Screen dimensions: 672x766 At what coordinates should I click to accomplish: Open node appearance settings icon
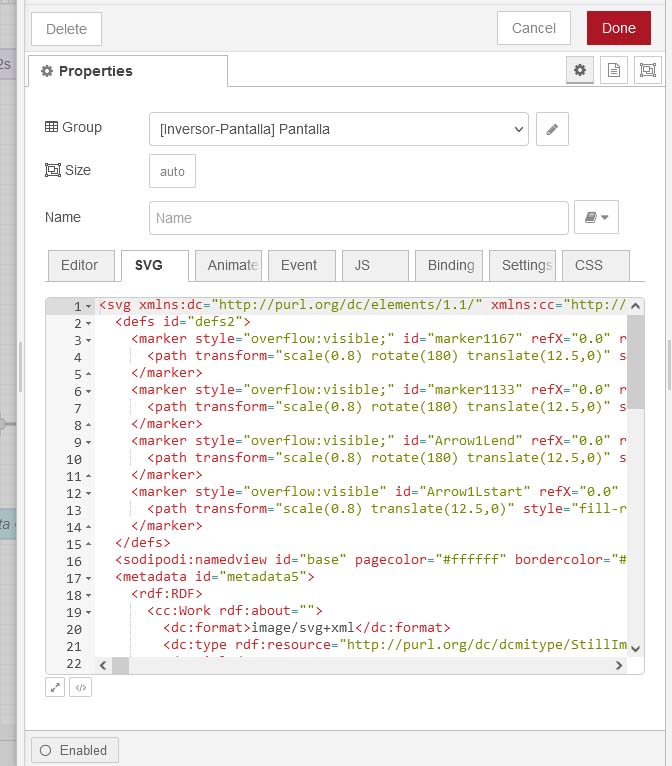(x=648, y=70)
